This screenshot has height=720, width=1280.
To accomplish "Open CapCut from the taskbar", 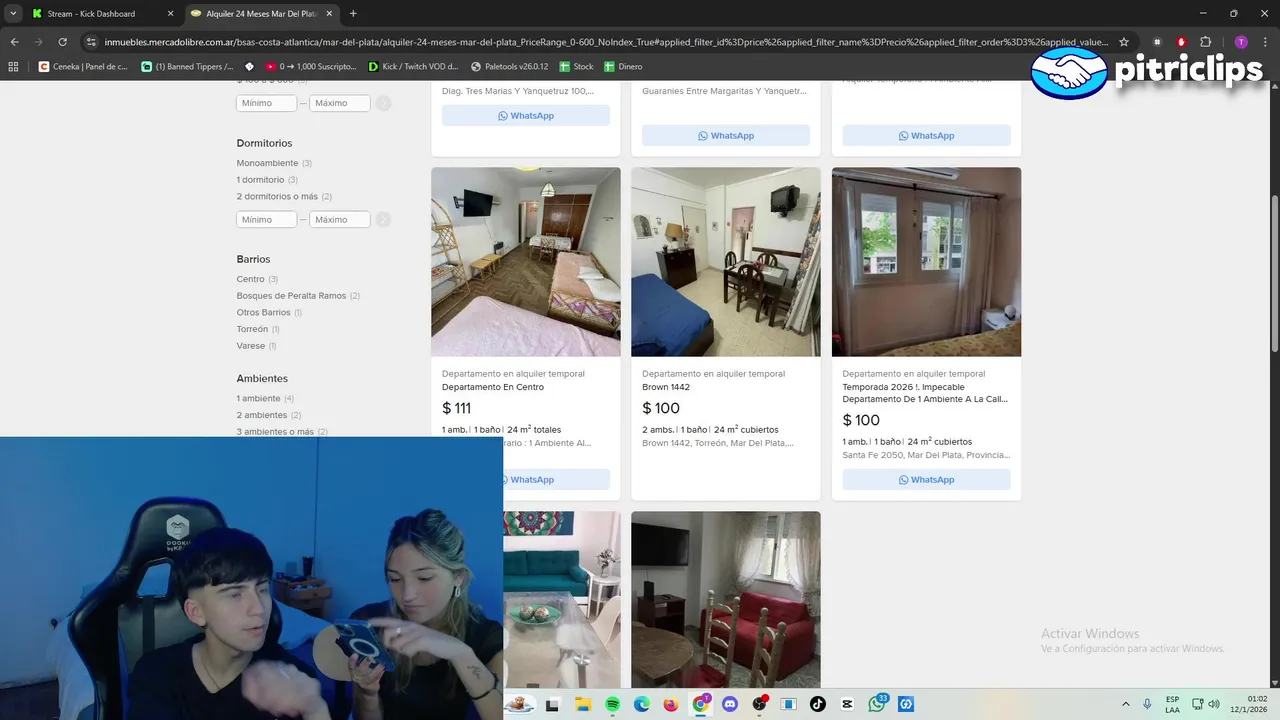I will [x=848, y=704].
